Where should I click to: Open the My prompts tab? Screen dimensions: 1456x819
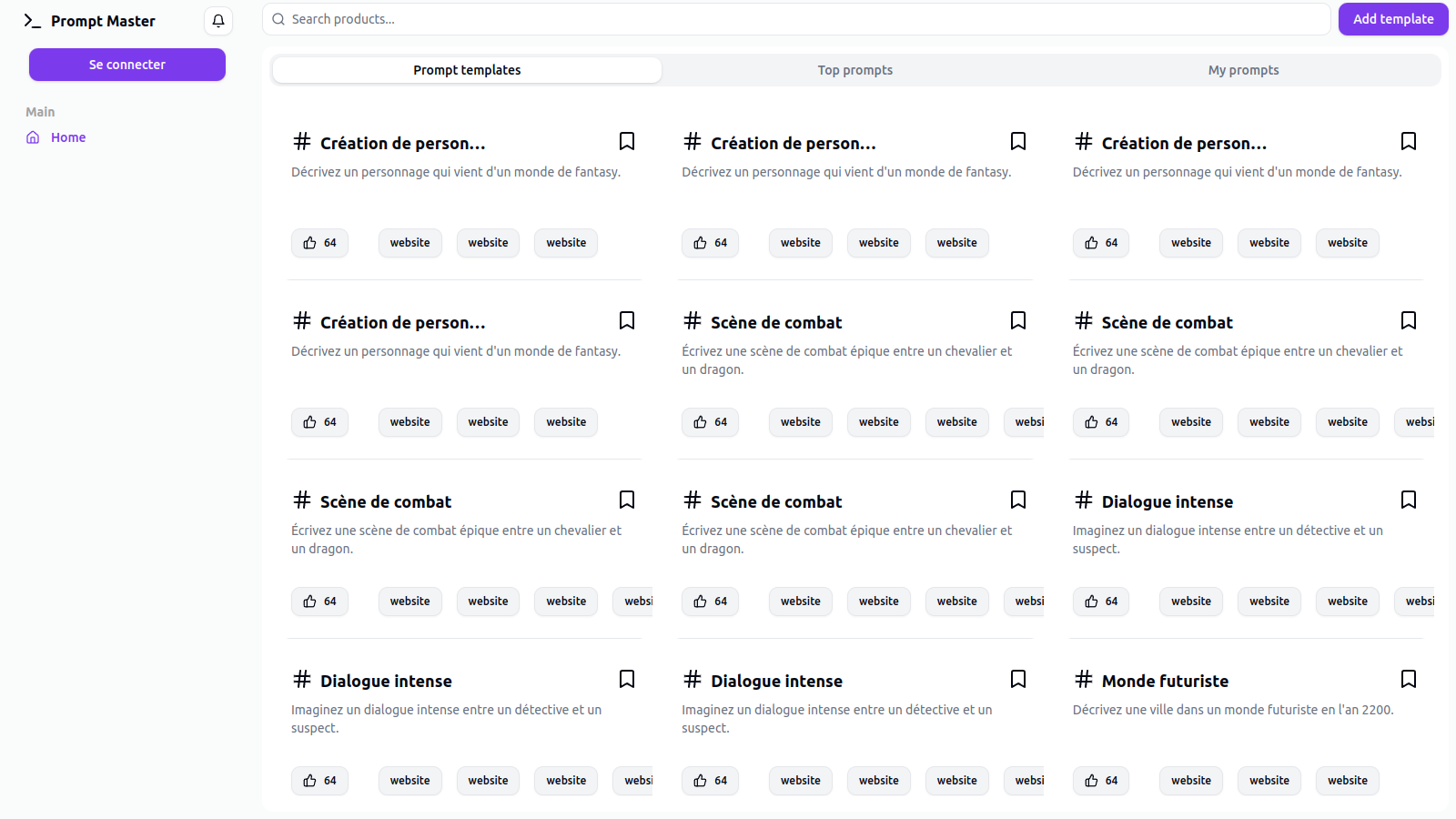coord(1243,69)
